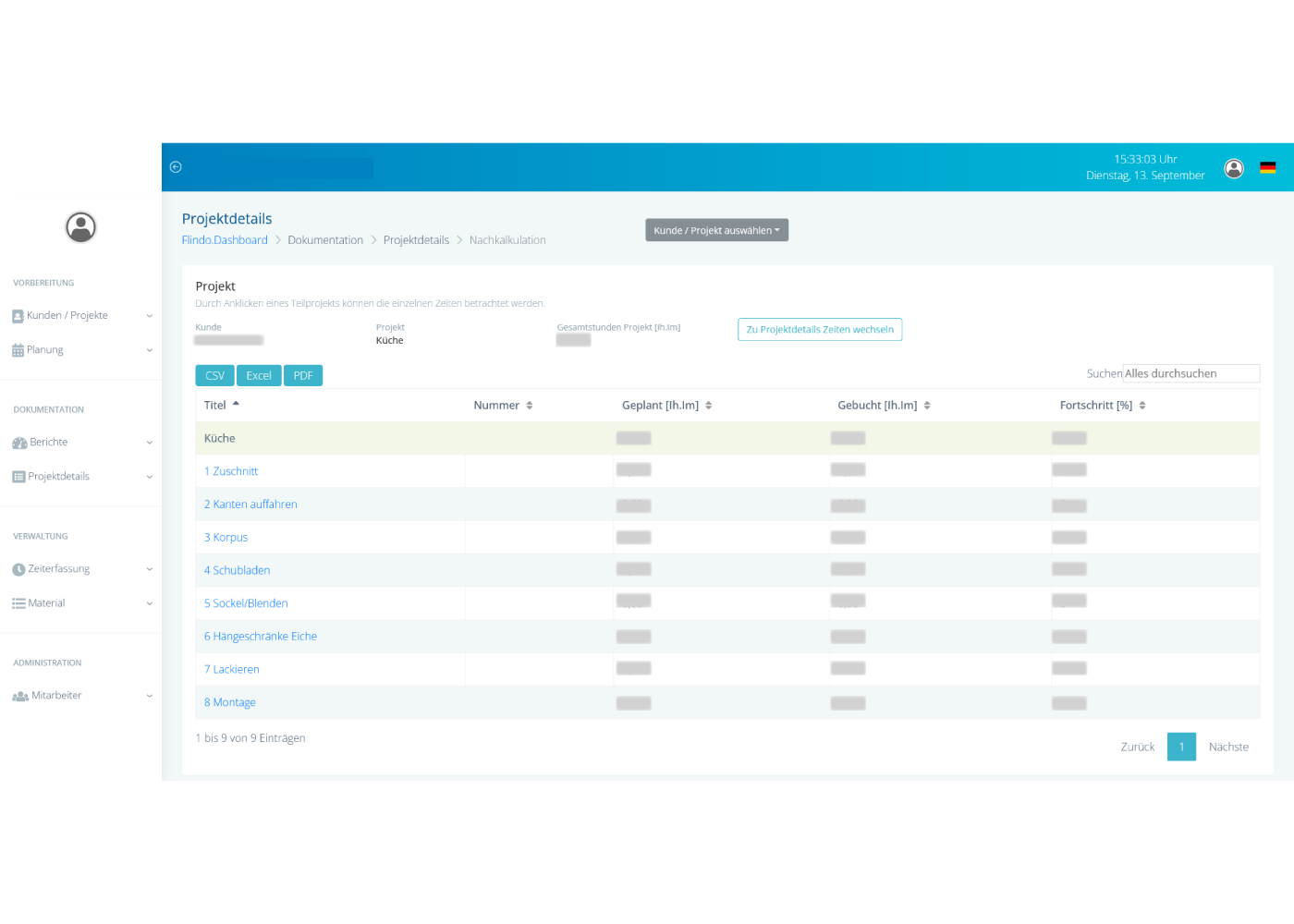The width and height of the screenshot is (1294, 924).
Task: Open 4 Schubladen subproject
Action: tap(237, 571)
